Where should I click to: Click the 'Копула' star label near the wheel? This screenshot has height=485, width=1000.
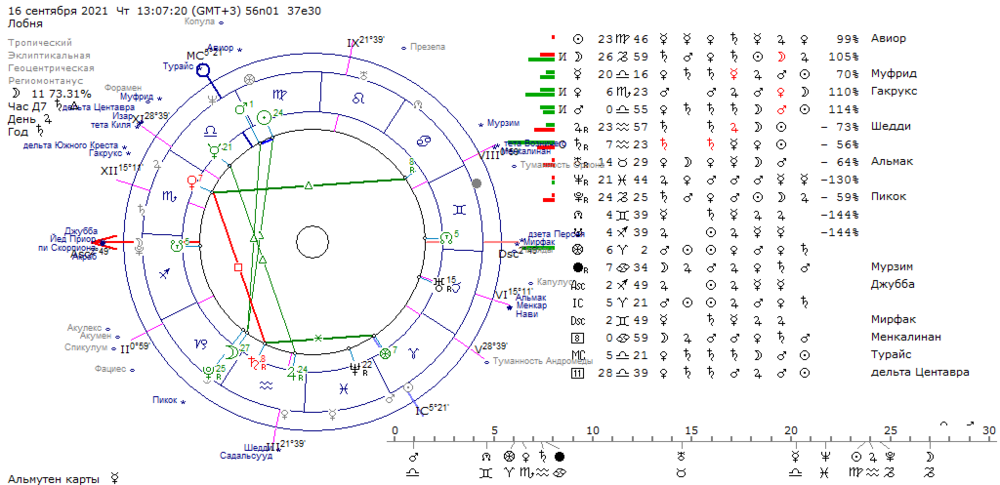(x=200, y=22)
